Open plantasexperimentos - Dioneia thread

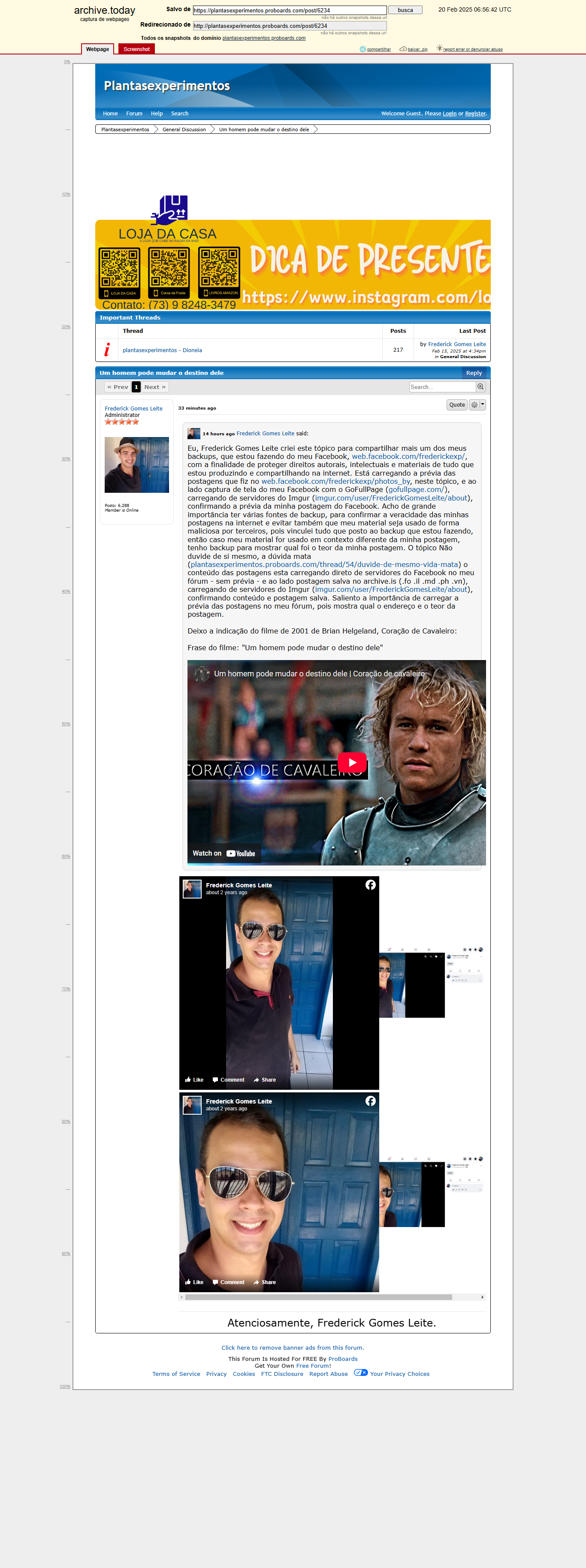pos(162,350)
